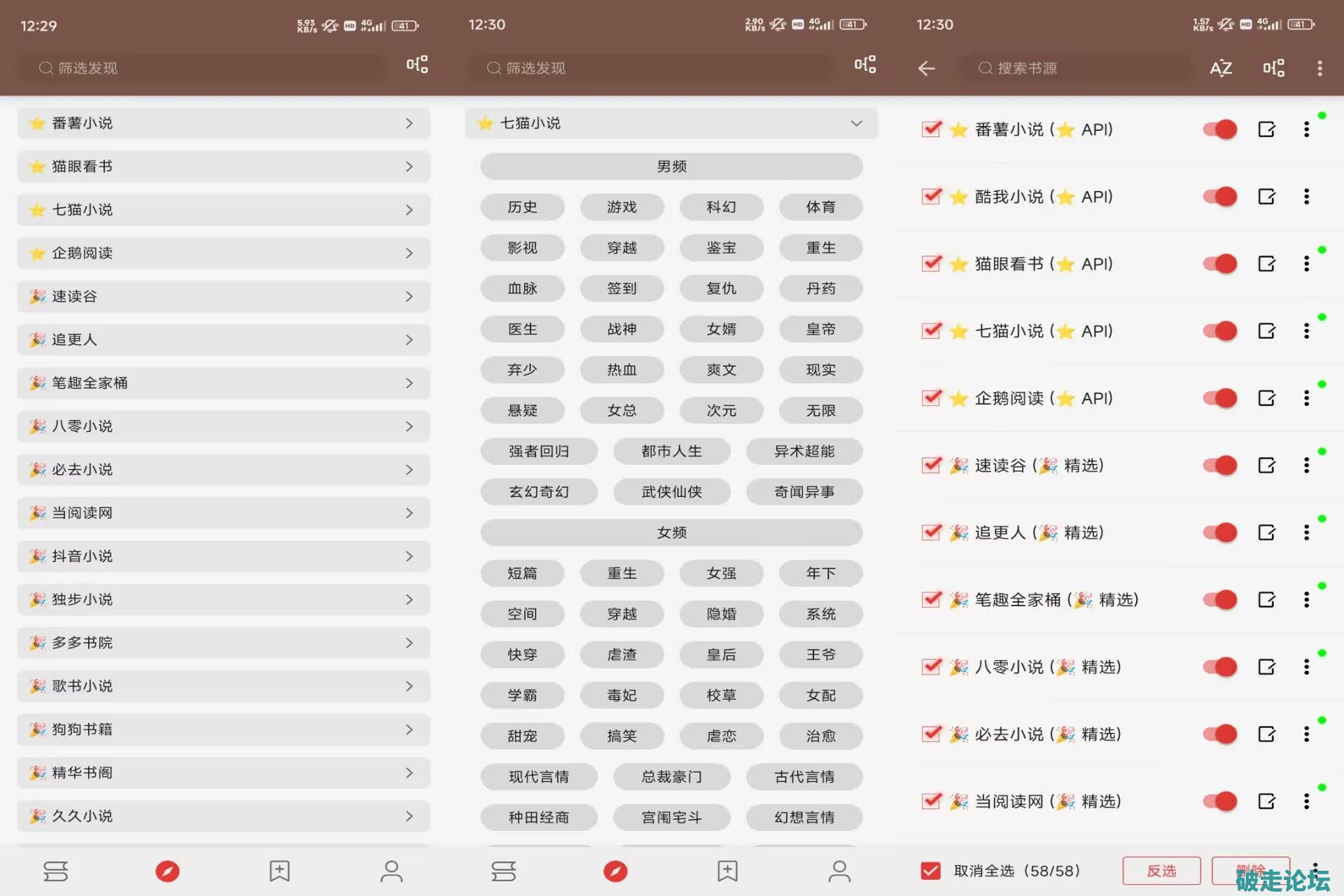Open edit icon for 番薯小说 source
Viewport: 1344px width, 896px height.
coord(1266,129)
